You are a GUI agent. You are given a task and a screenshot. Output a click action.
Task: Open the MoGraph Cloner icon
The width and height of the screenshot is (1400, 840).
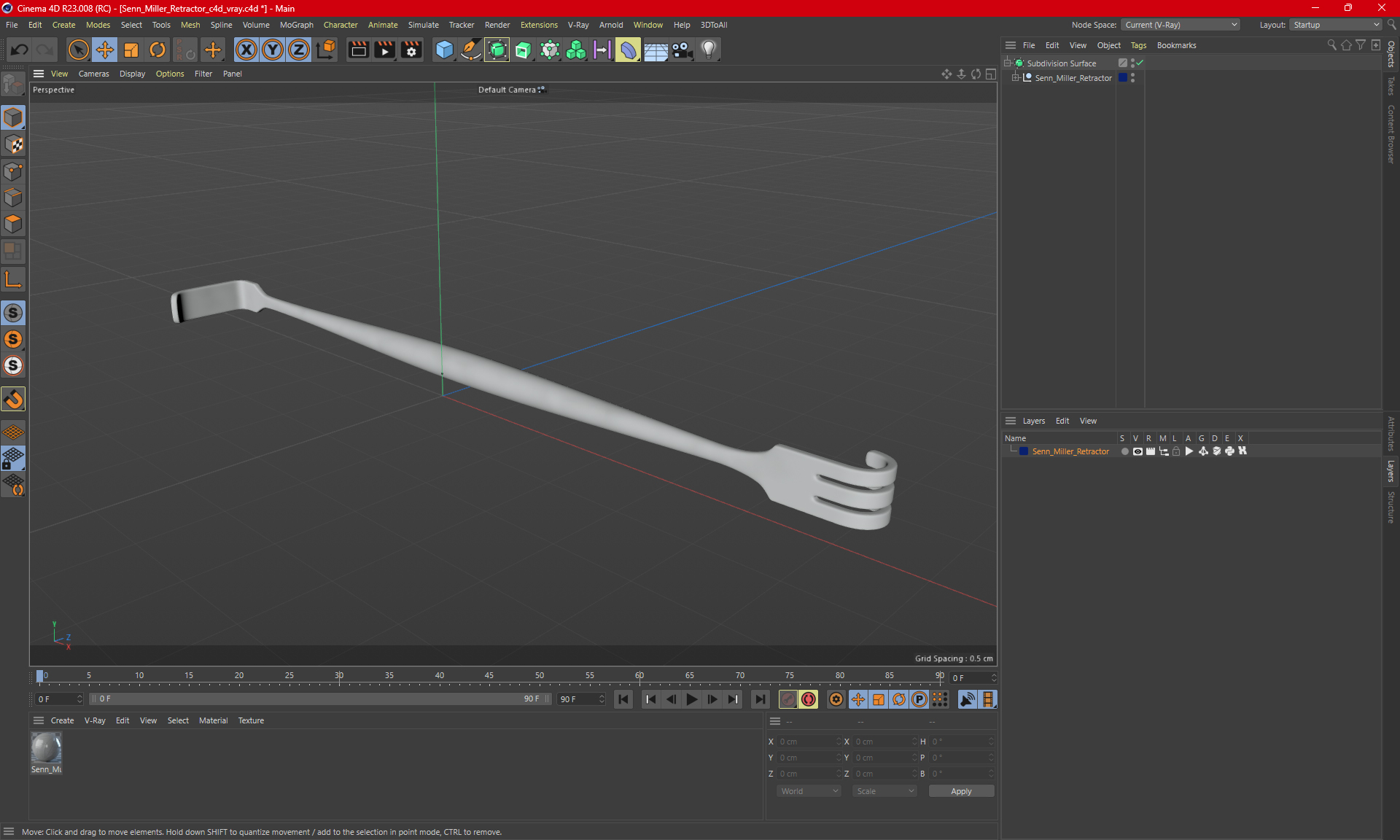click(x=576, y=50)
